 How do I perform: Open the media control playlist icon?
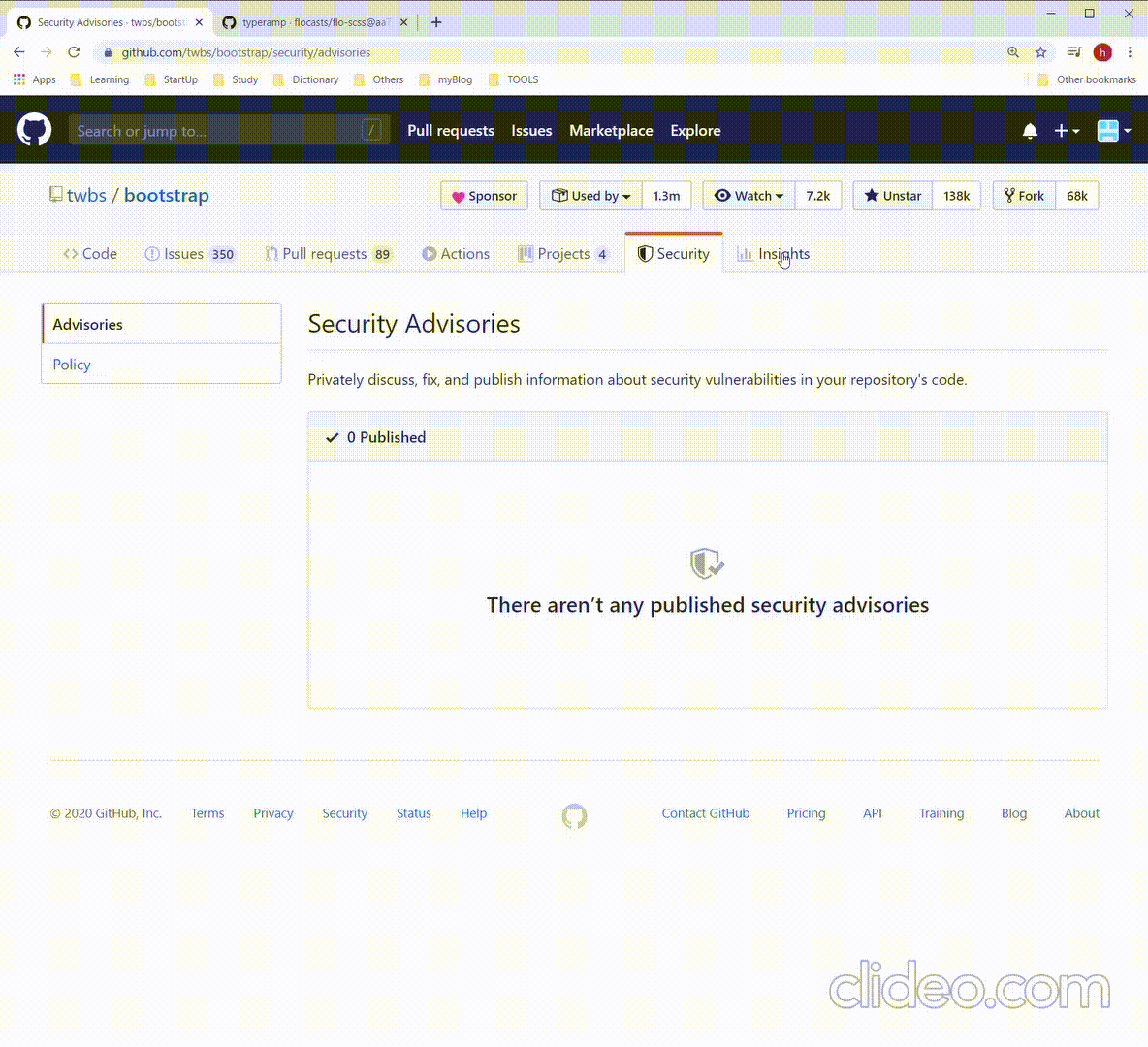1074,52
